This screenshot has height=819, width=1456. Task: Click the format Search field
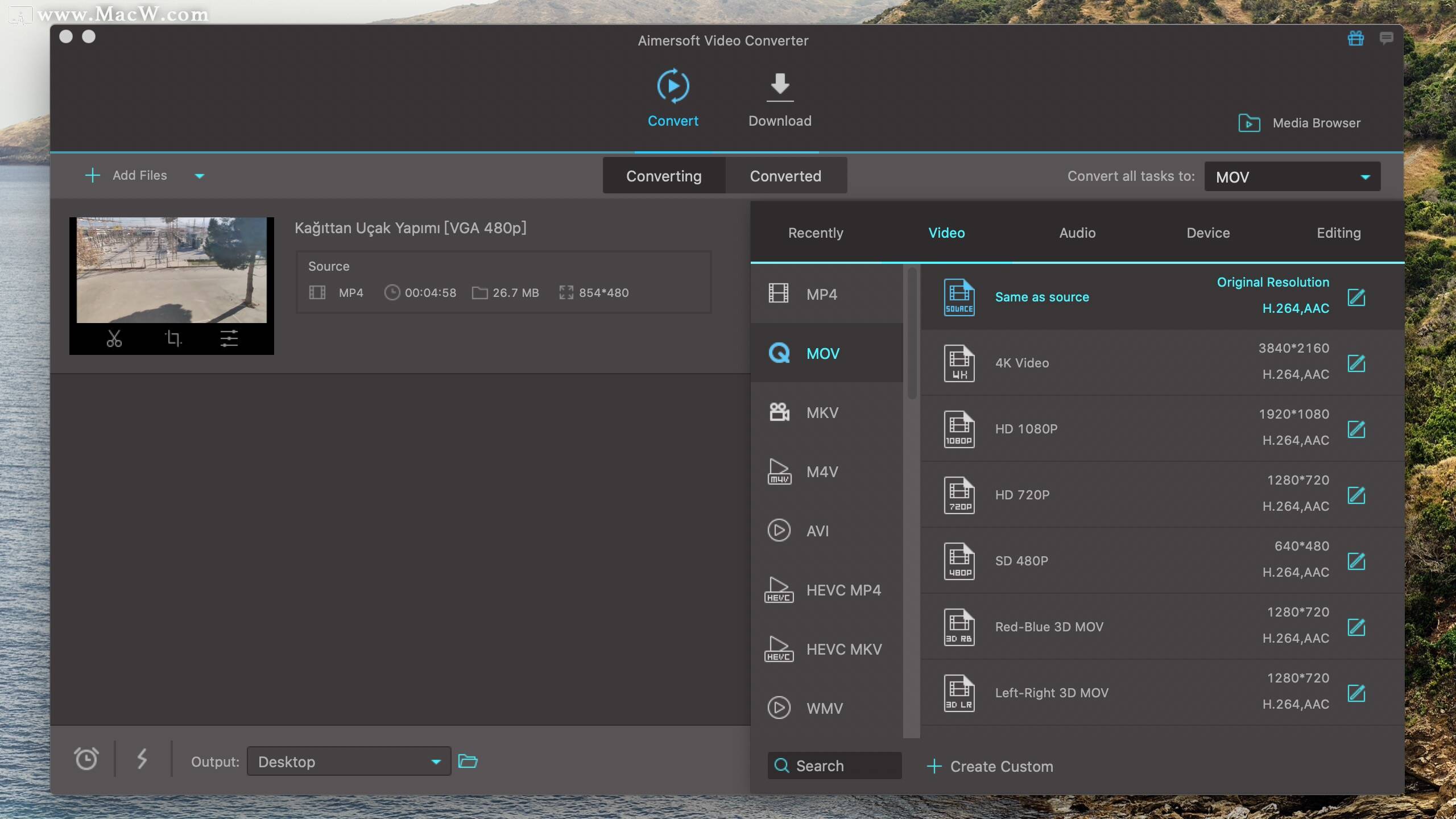pos(834,766)
